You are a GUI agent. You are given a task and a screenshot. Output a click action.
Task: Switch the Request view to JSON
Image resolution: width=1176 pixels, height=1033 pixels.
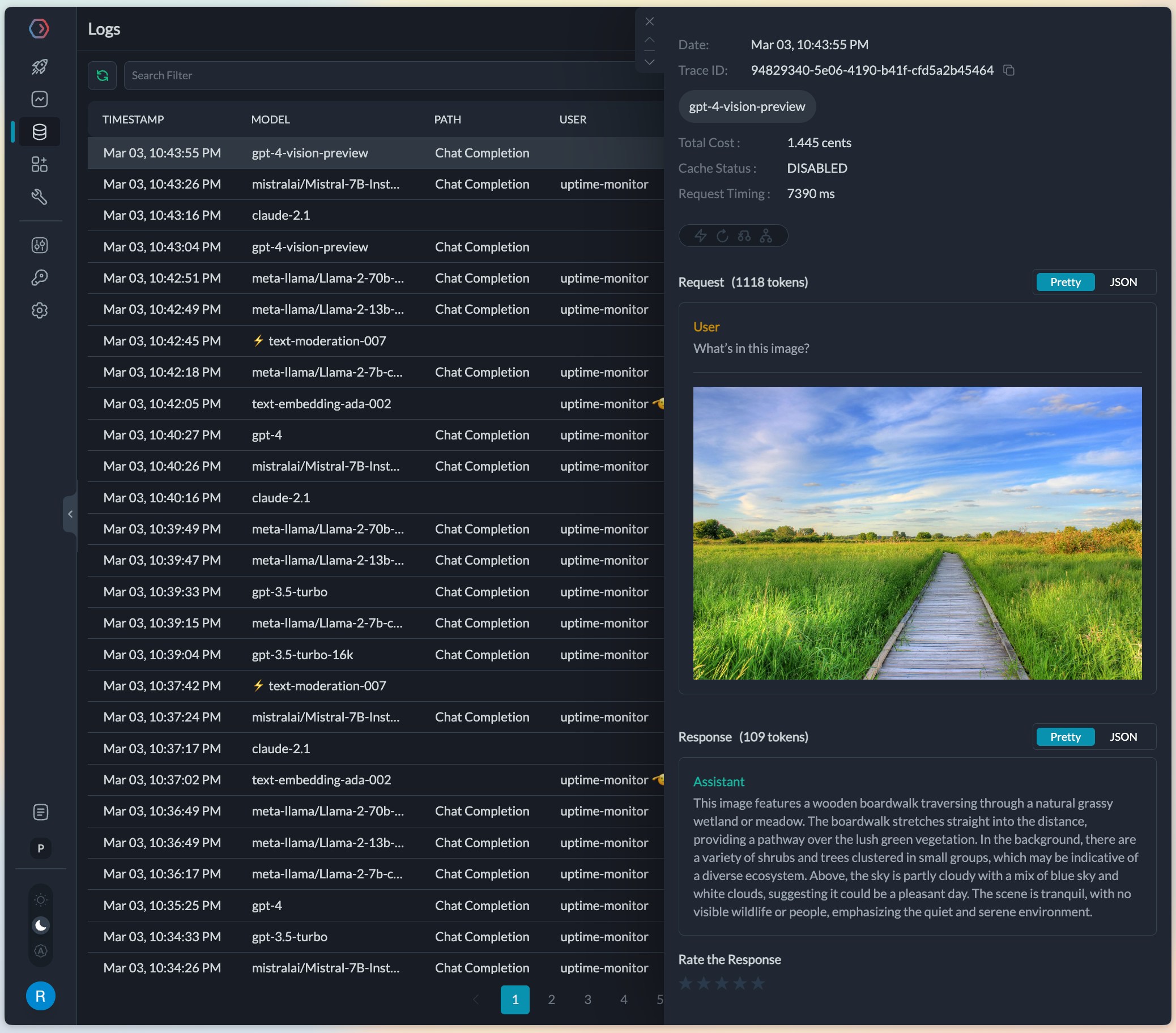click(1123, 283)
